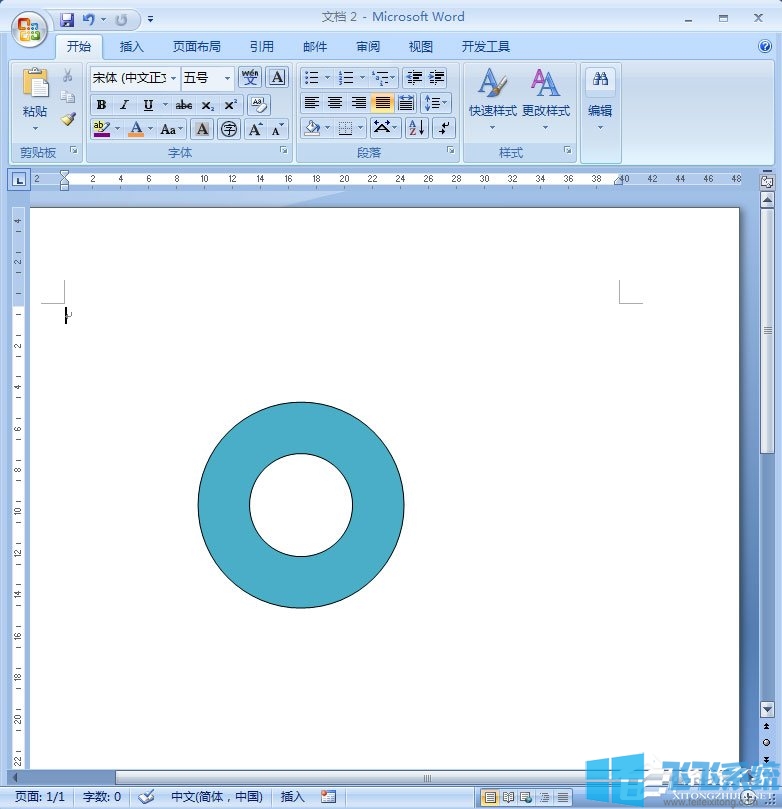
Task: Expand the font name dropdown
Action: tap(173, 78)
